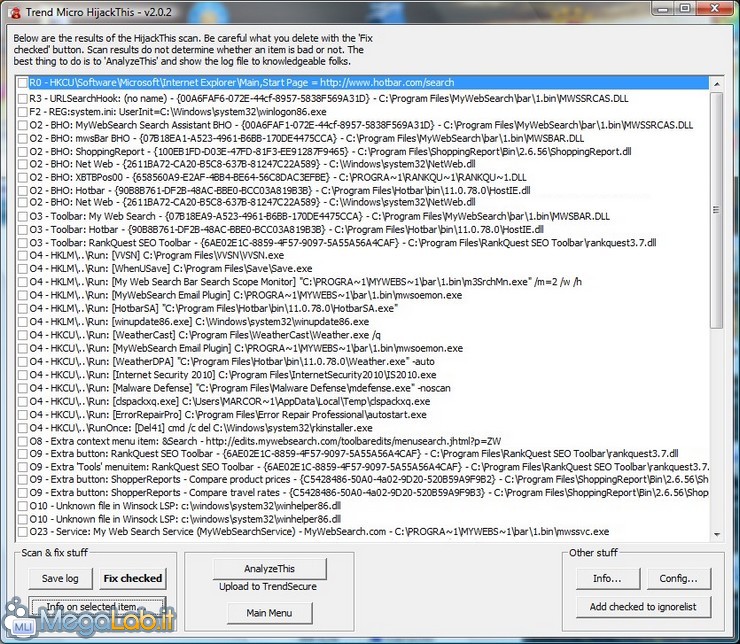
Task: Check the O4 Internet Security 2010 entry
Action: 23,375
